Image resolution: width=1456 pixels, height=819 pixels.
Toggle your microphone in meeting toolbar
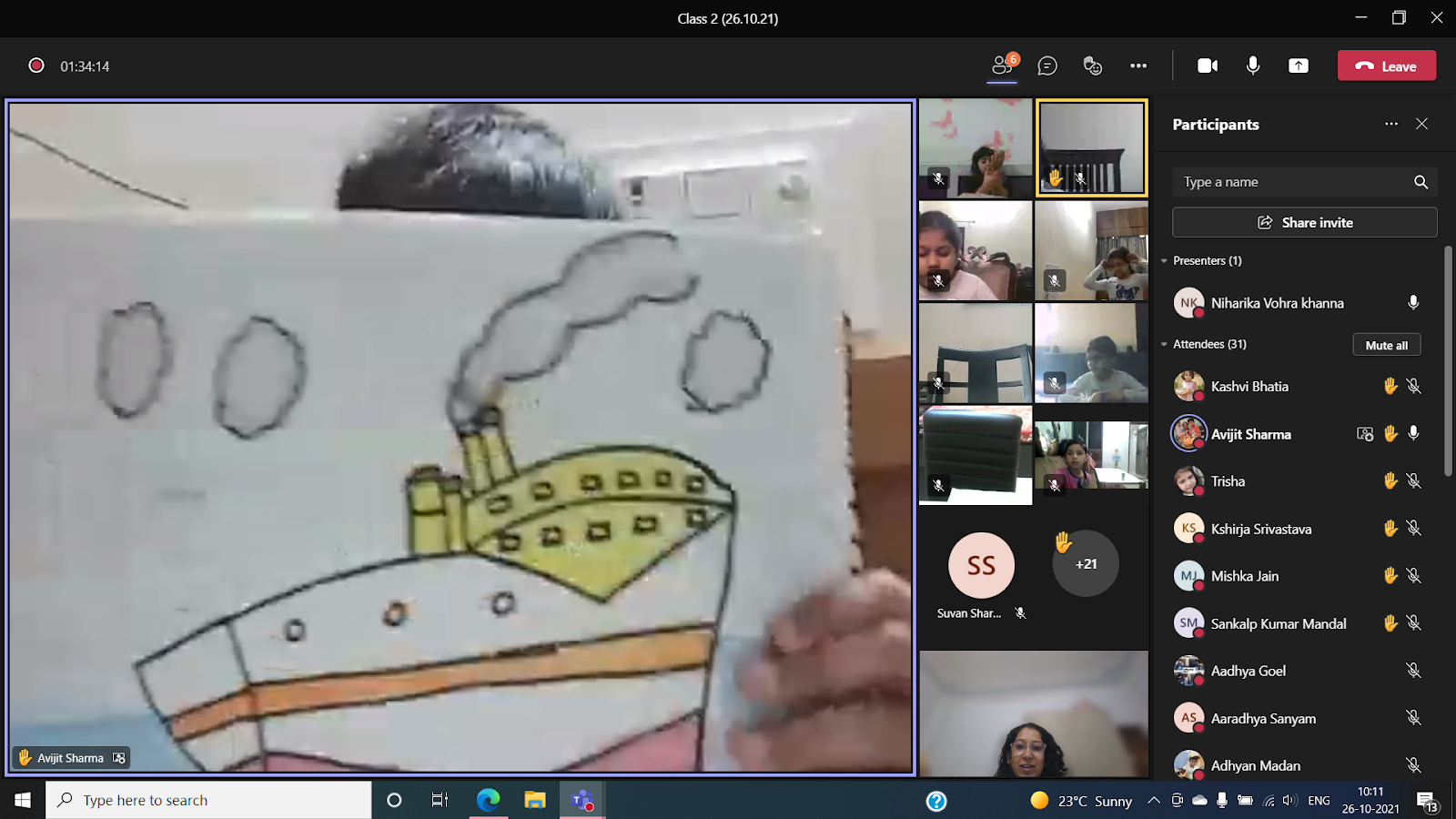1253,66
